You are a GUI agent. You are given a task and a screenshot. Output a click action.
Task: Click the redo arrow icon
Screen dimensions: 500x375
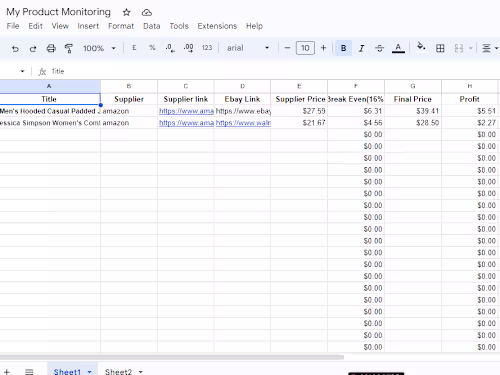pyautogui.click(x=33, y=49)
